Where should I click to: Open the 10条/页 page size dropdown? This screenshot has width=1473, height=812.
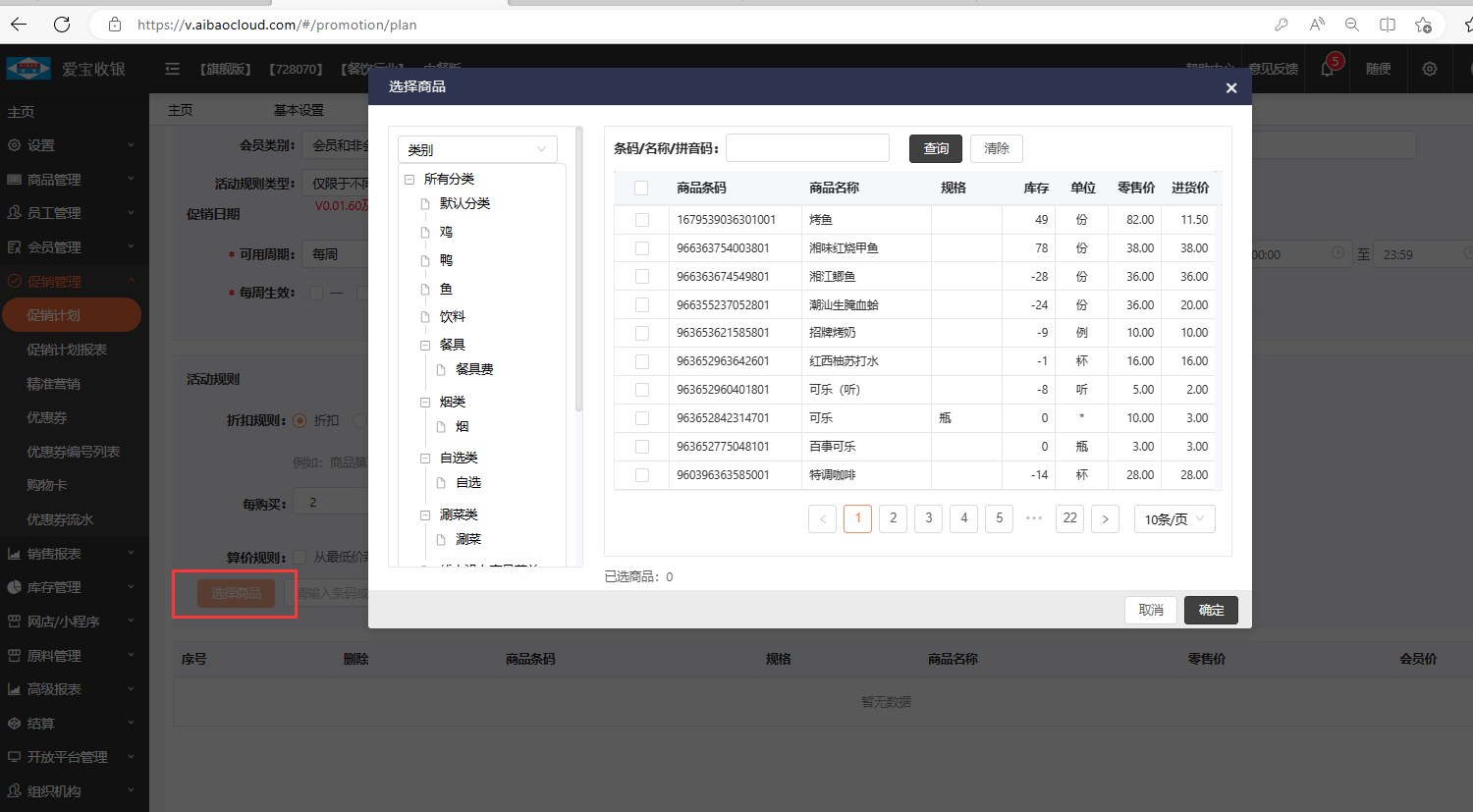1173,518
